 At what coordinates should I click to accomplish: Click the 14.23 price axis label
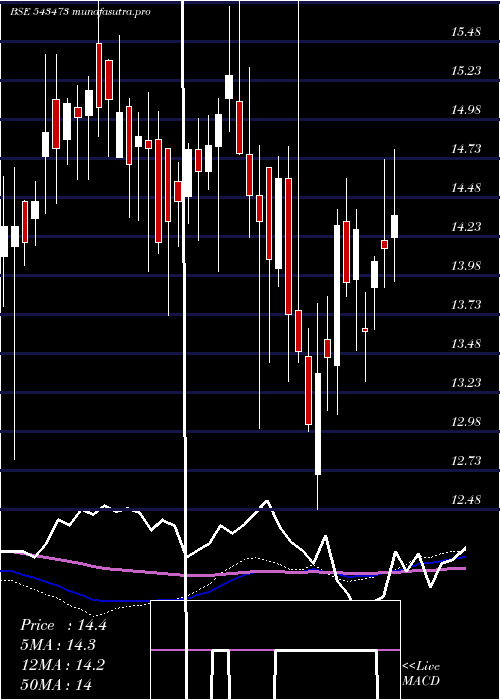click(x=466, y=227)
